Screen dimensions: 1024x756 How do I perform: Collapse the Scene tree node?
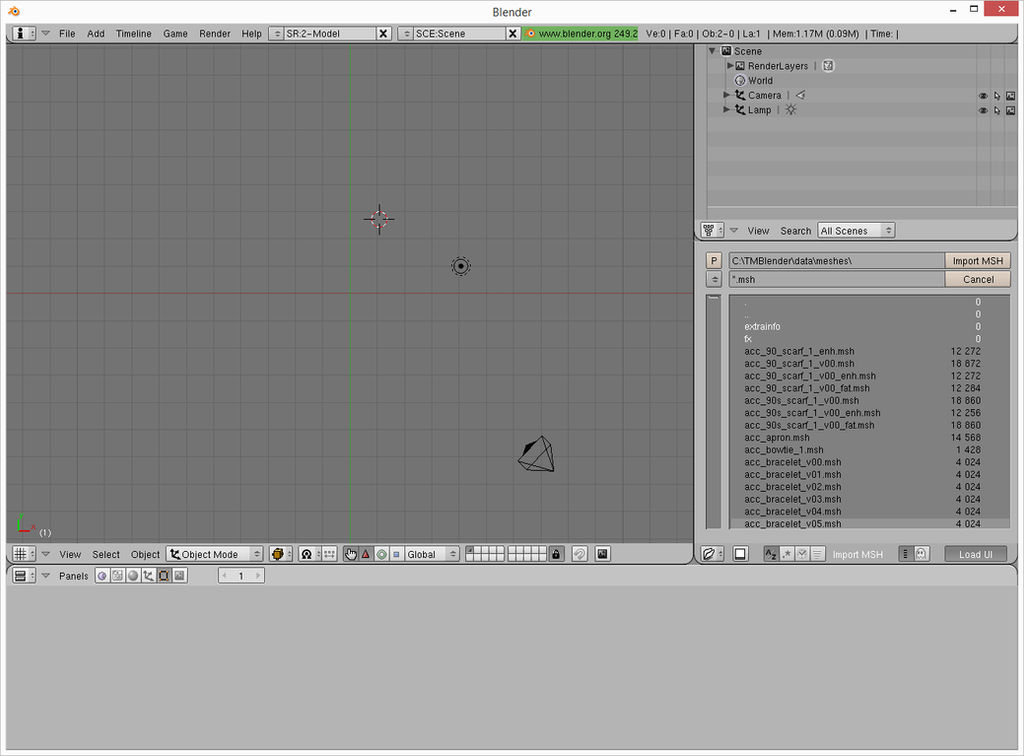[x=712, y=51]
